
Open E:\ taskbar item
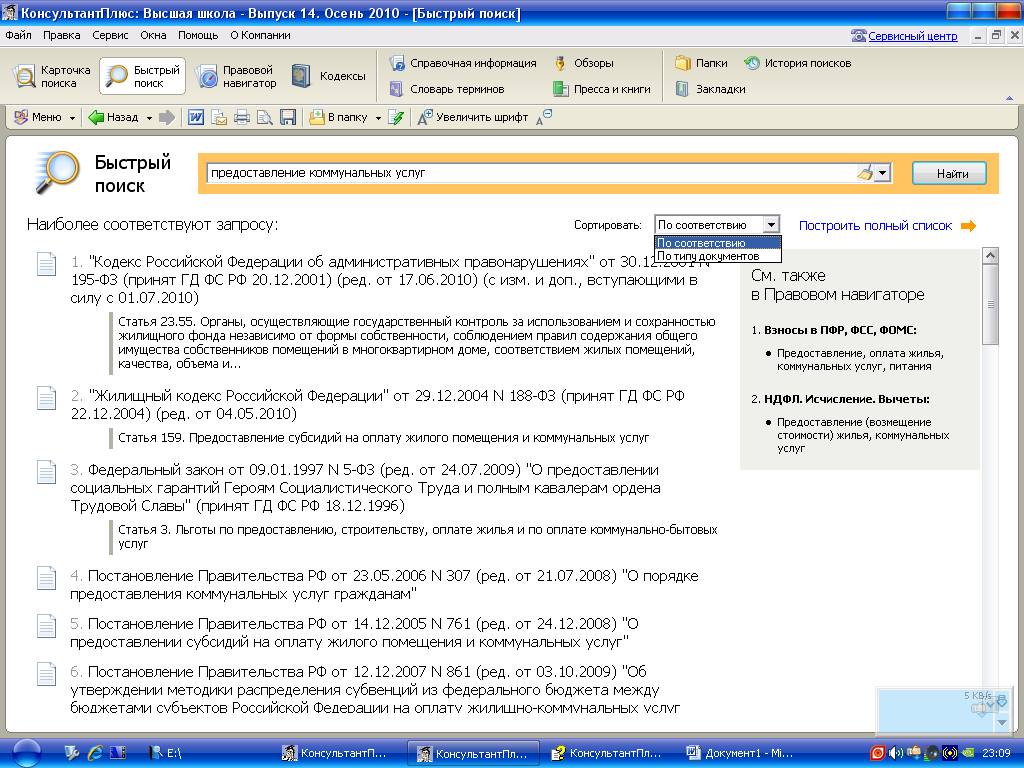tap(165, 754)
